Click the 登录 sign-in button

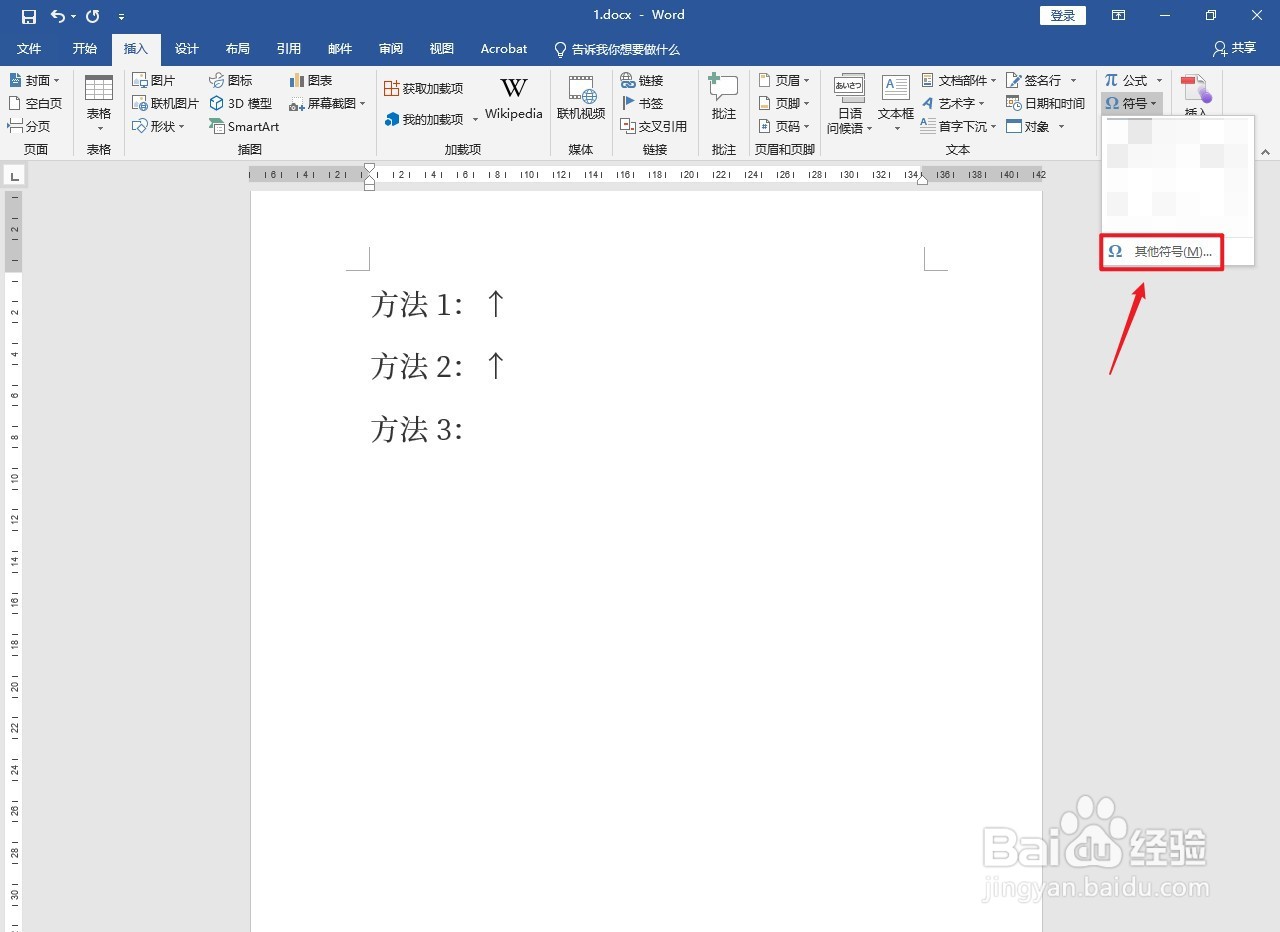(1063, 15)
